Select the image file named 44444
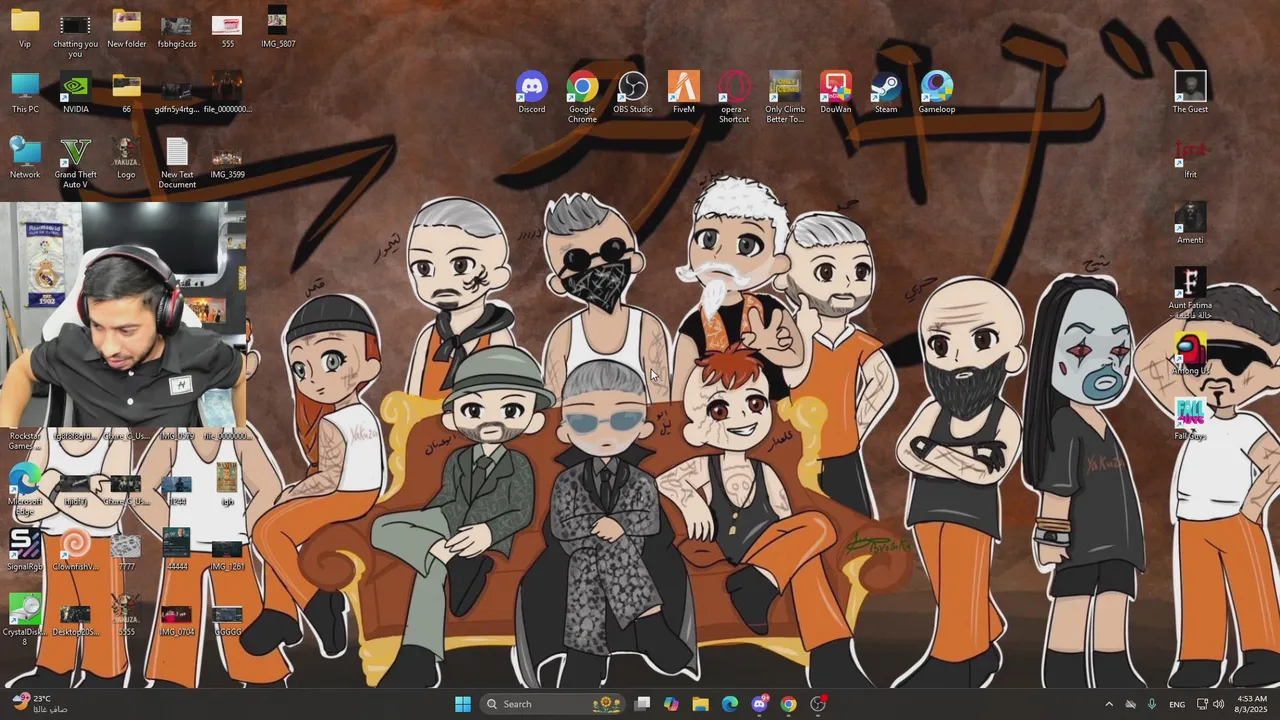The width and height of the screenshot is (1280, 720). (177, 550)
